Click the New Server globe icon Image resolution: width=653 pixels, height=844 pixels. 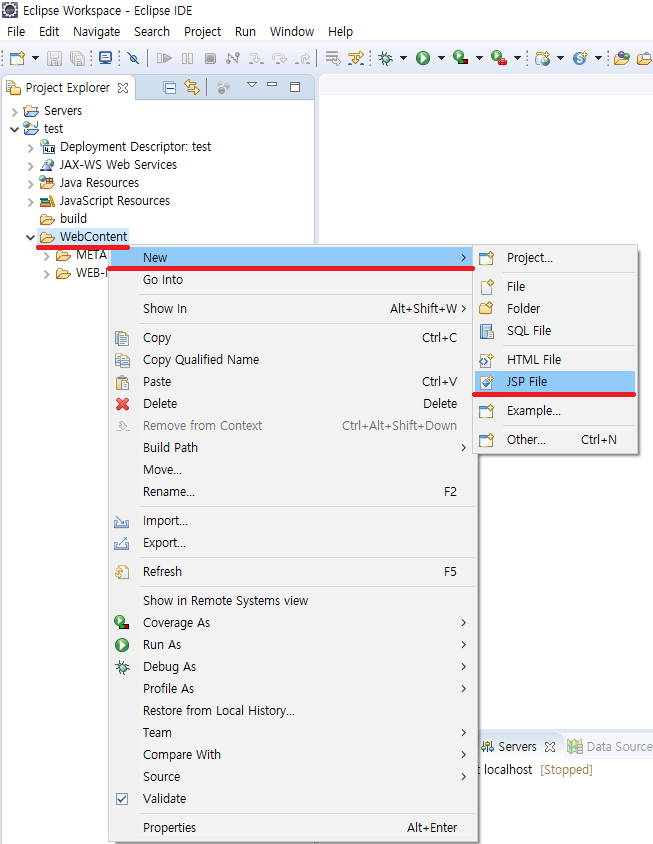point(543,58)
